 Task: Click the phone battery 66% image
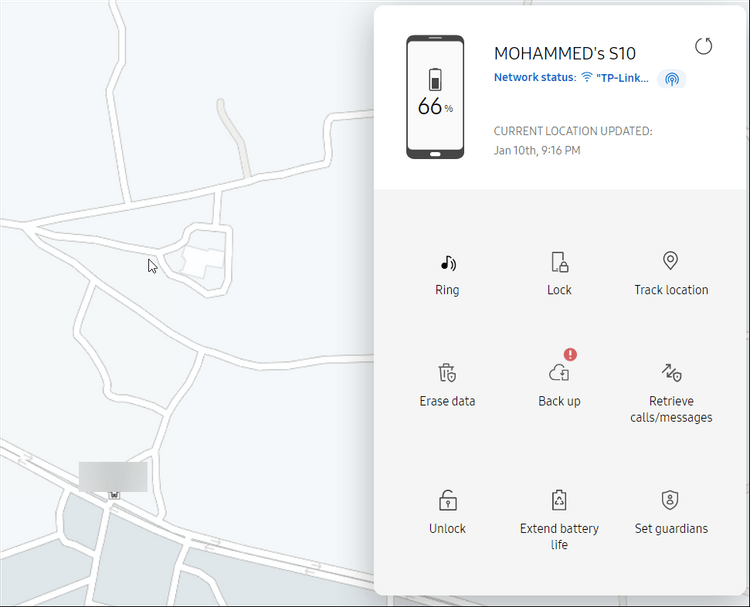click(435, 97)
